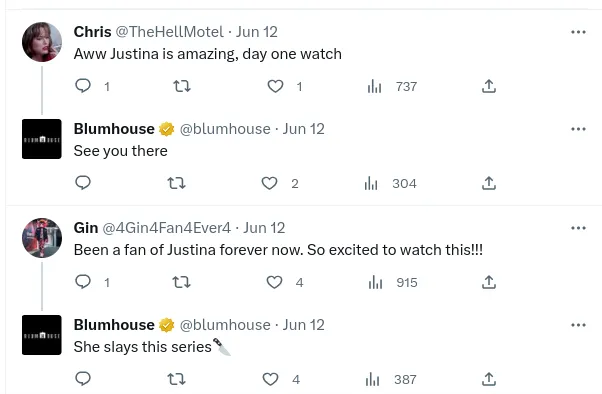Image resolution: width=602 pixels, height=394 pixels.
Task: Share Chris's tweet via upload icon
Action: [489, 86]
